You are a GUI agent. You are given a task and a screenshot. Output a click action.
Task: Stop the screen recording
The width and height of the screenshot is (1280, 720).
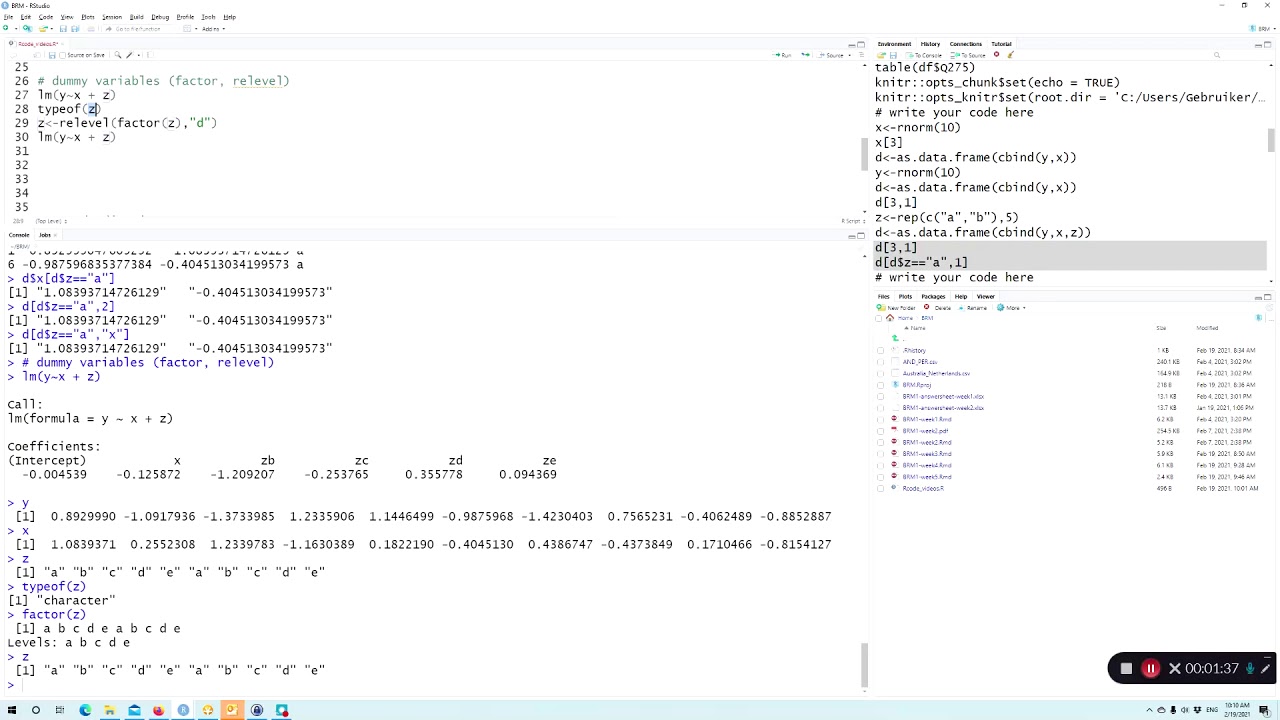1126,669
